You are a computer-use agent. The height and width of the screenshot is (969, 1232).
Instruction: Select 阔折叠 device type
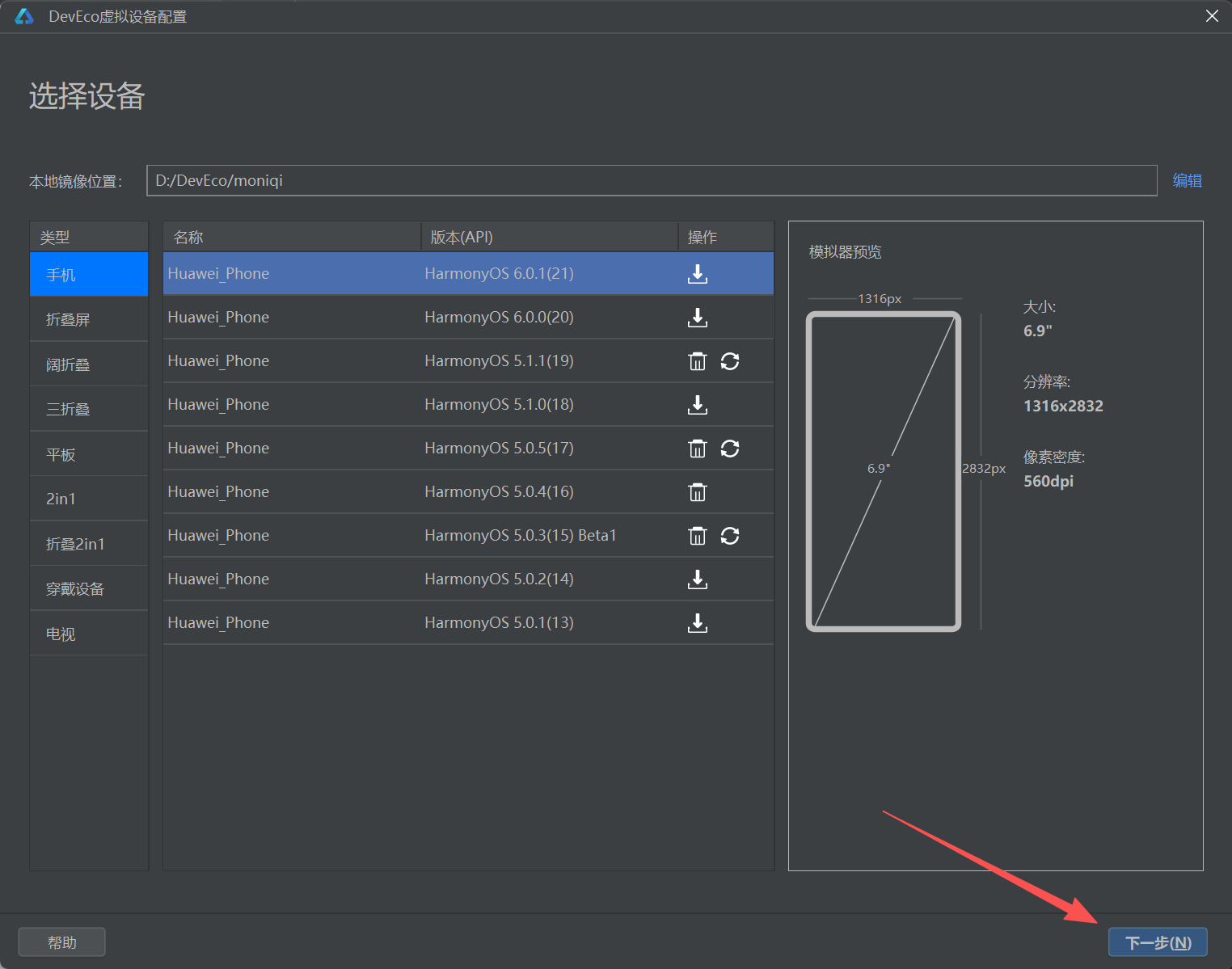[x=89, y=364]
